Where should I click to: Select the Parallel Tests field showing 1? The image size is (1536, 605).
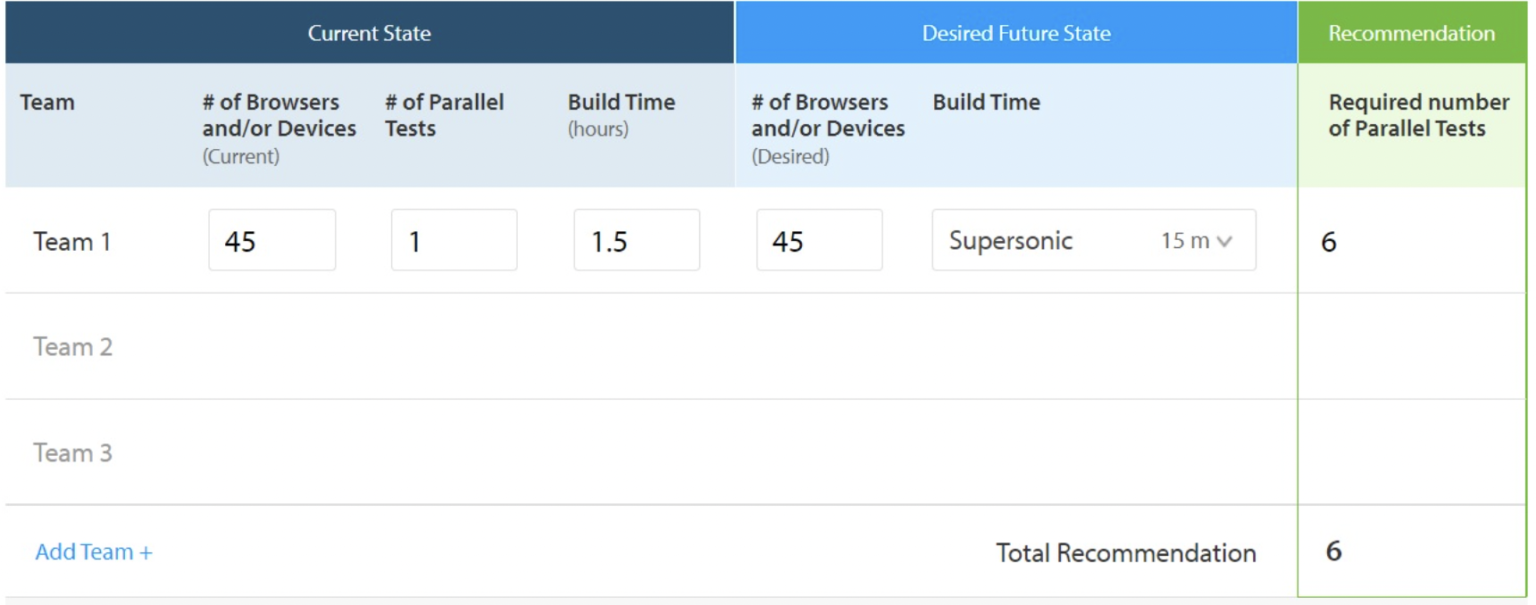pos(454,240)
